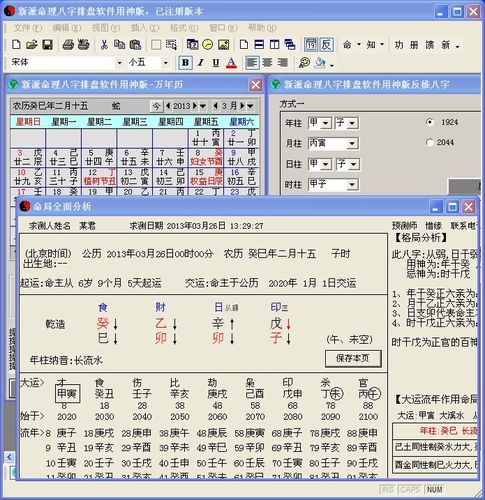Align text right

click(283, 63)
